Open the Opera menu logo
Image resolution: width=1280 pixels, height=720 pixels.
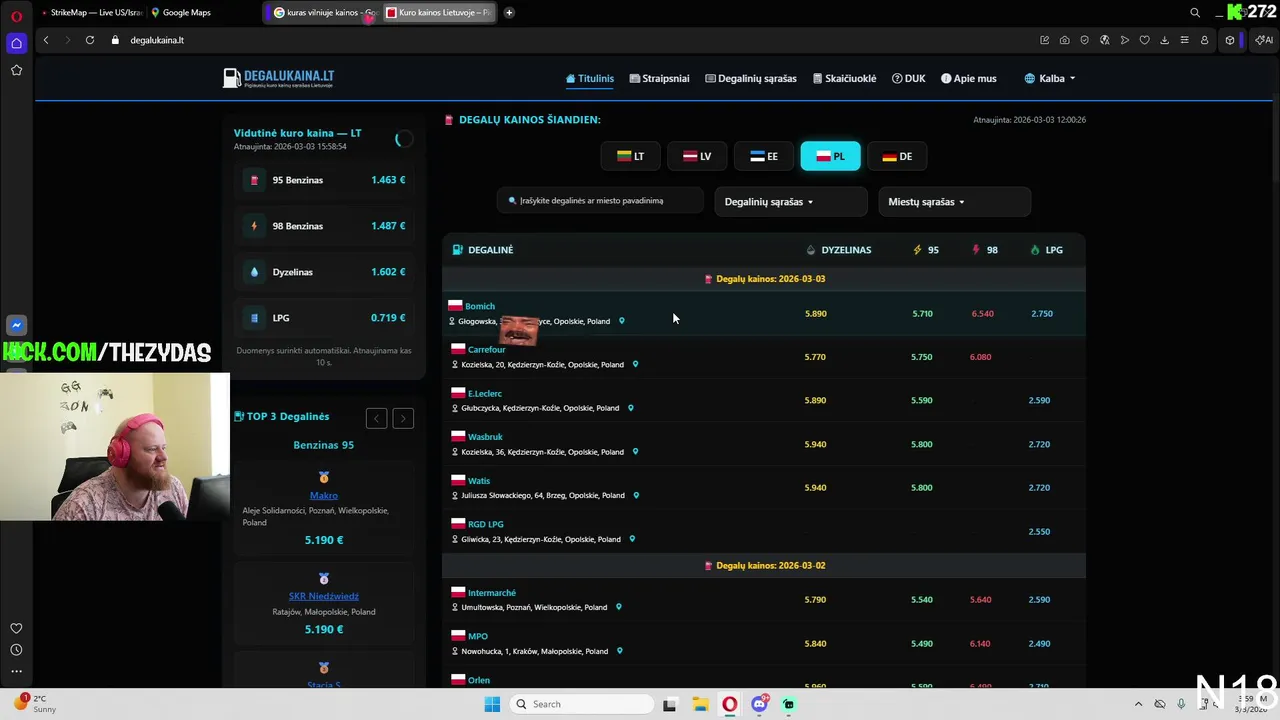pyautogui.click(x=16, y=14)
